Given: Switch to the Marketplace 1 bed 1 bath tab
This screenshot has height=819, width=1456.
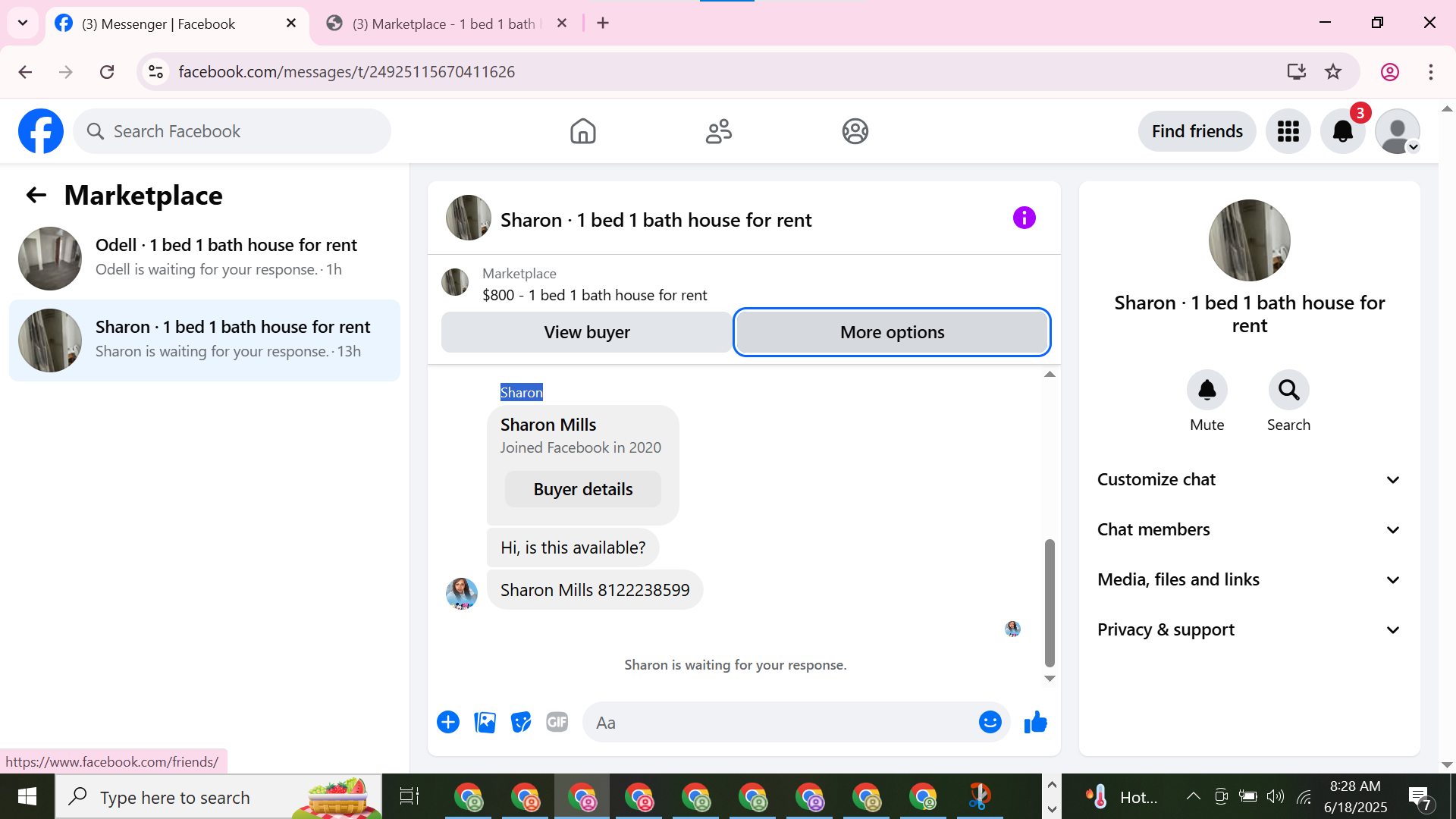Looking at the screenshot, I should [x=450, y=24].
